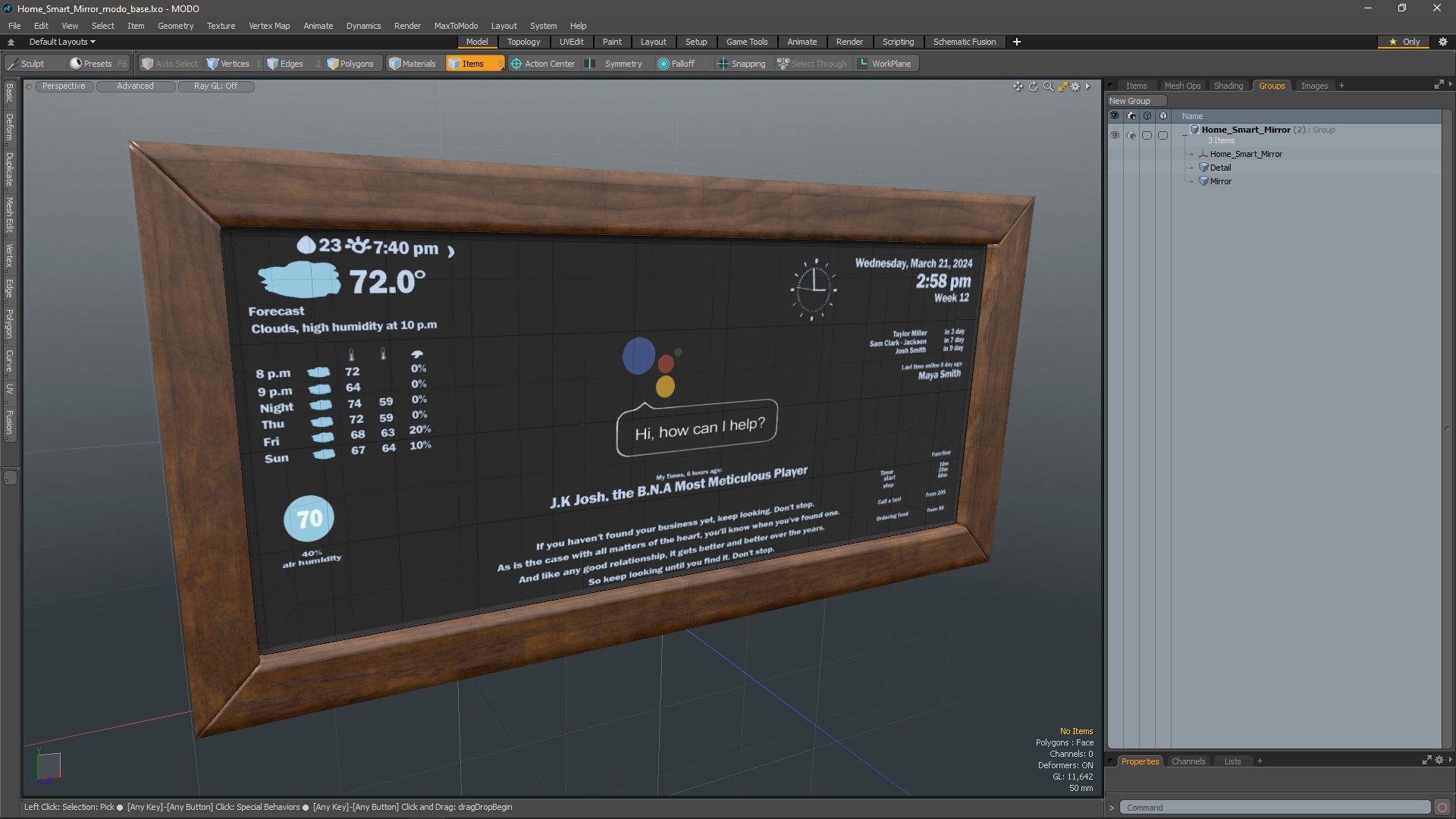The width and height of the screenshot is (1456, 819).
Task: Click the Action Center icon
Action: pyautogui.click(x=514, y=63)
